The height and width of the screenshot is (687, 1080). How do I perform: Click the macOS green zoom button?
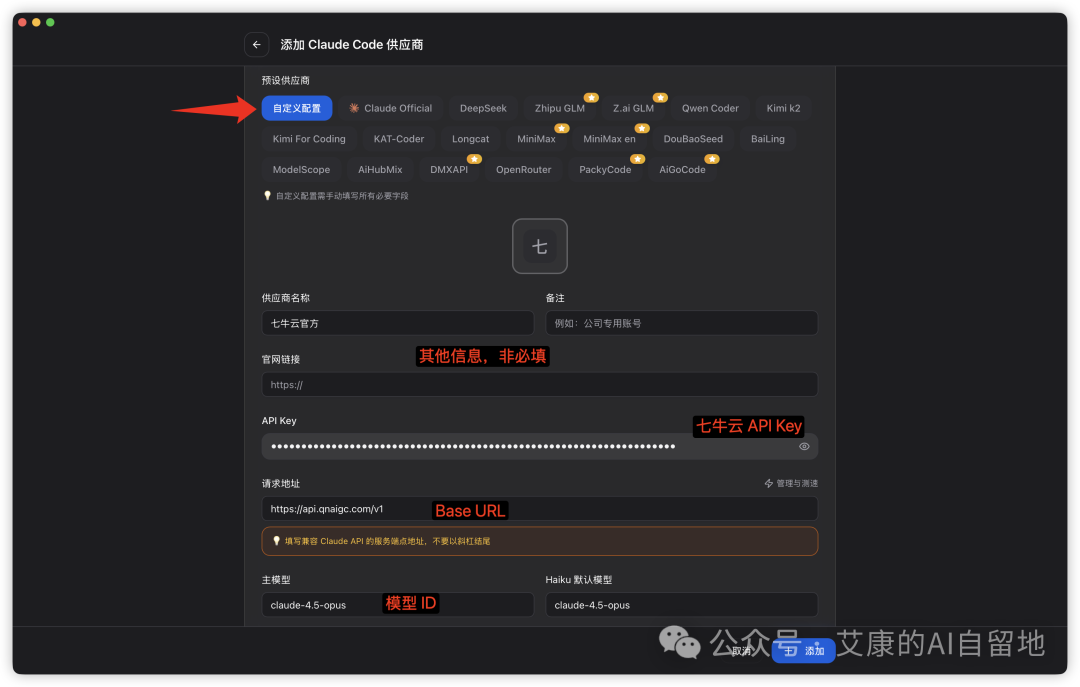[x=50, y=23]
